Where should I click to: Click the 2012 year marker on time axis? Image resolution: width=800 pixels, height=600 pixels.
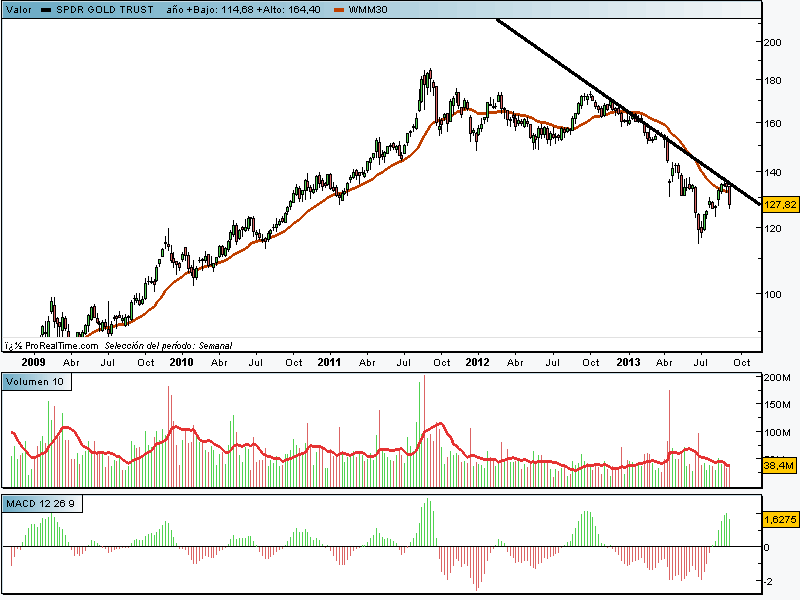pyautogui.click(x=477, y=362)
